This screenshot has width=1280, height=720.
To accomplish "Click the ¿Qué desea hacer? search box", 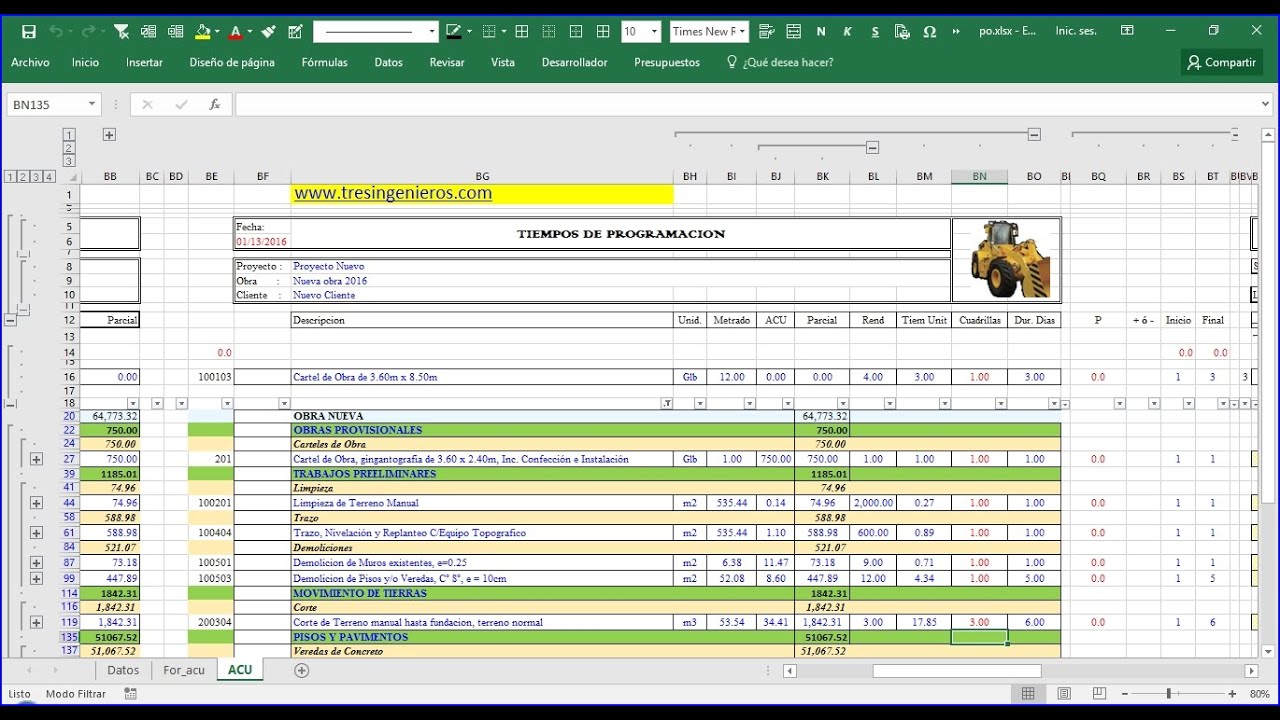I will click(x=780, y=62).
